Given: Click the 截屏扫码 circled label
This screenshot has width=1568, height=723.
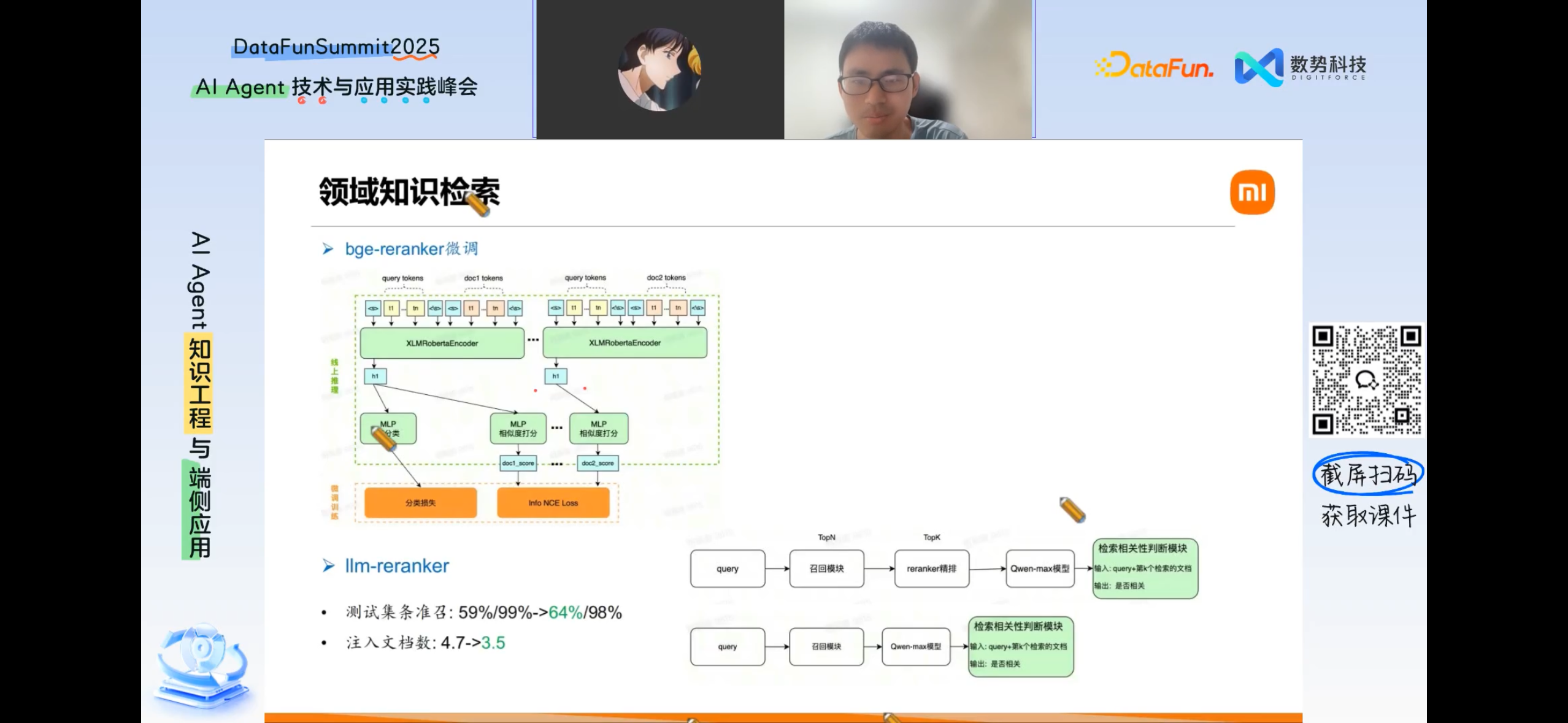Looking at the screenshot, I should [x=1367, y=474].
